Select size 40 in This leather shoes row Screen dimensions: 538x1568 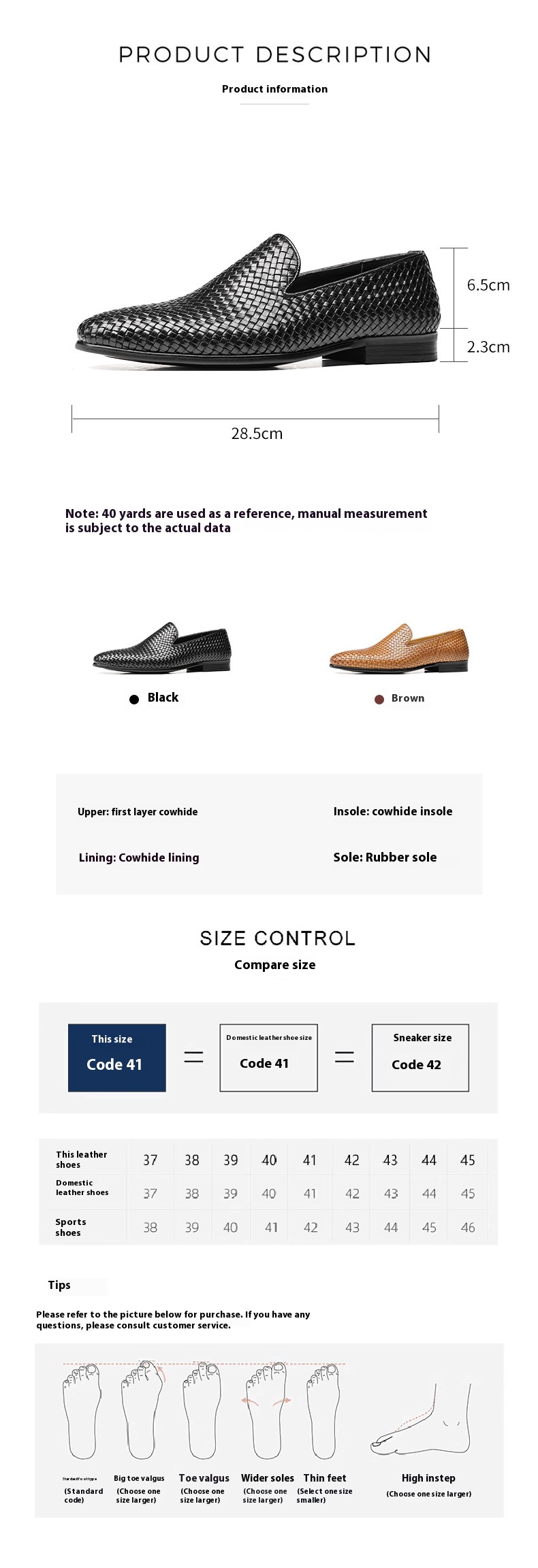[x=269, y=1160]
